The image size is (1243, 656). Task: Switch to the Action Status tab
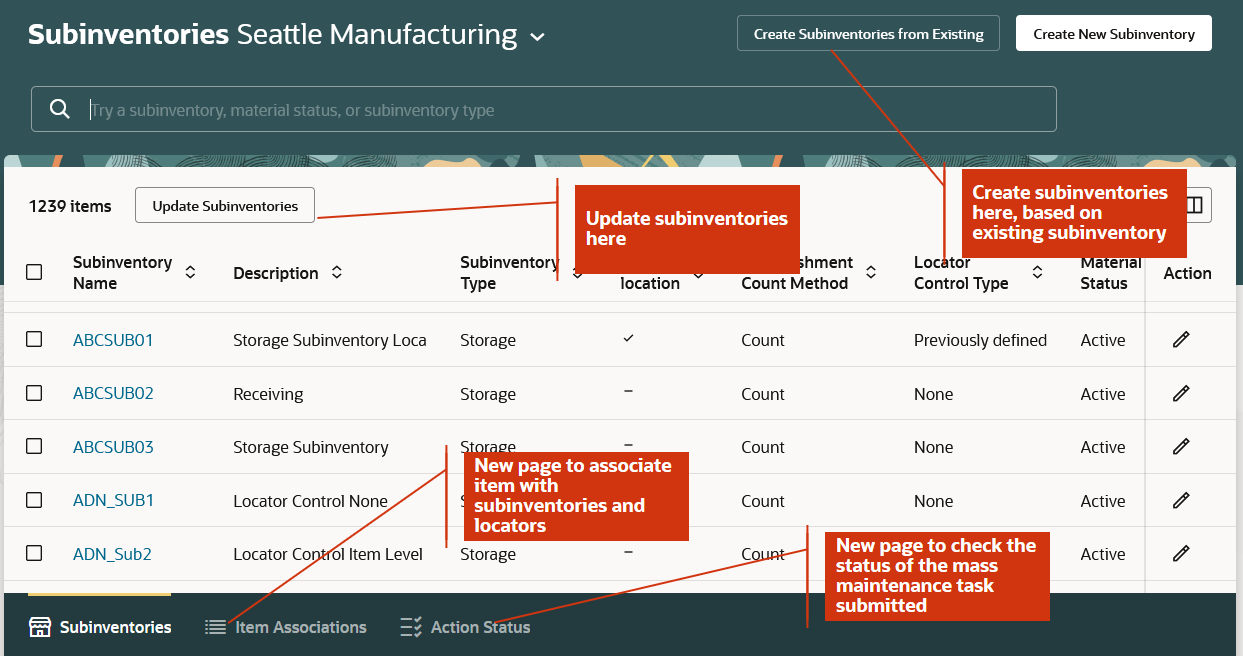[466, 627]
